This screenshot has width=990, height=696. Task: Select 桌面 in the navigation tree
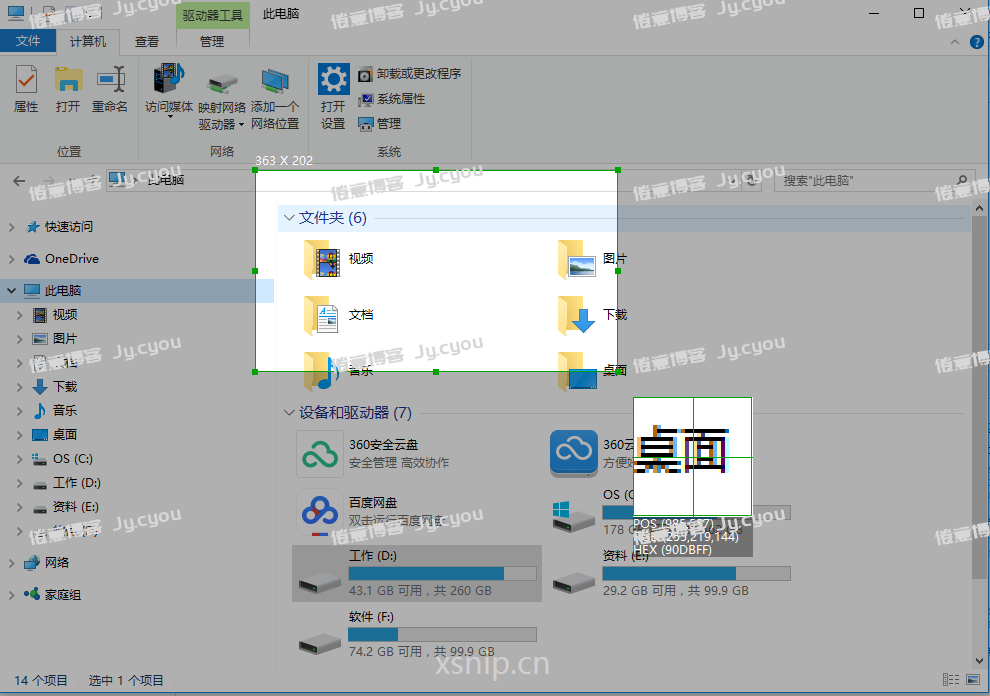[x=55, y=435]
